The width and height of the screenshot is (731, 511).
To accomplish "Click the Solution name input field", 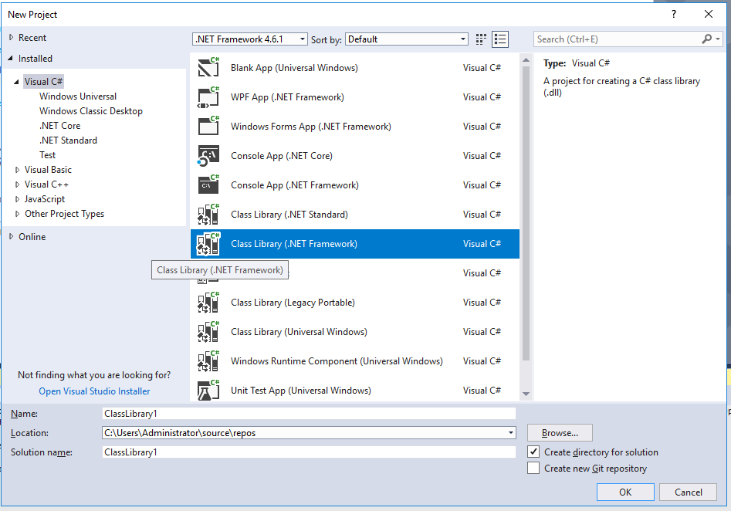I will pyautogui.click(x=309, y=452).
